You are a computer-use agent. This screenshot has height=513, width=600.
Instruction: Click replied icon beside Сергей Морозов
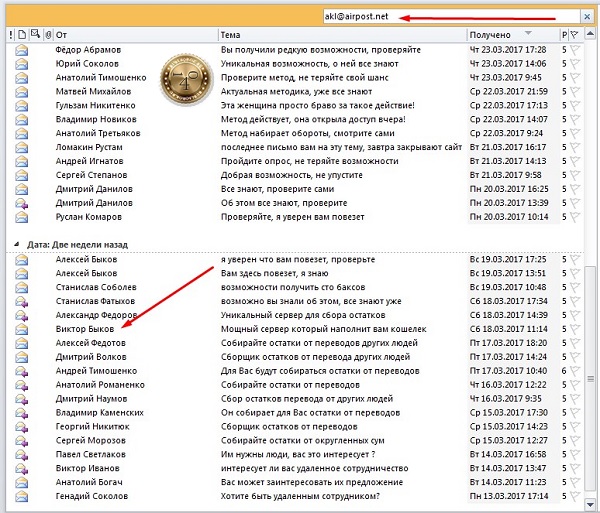21,441
